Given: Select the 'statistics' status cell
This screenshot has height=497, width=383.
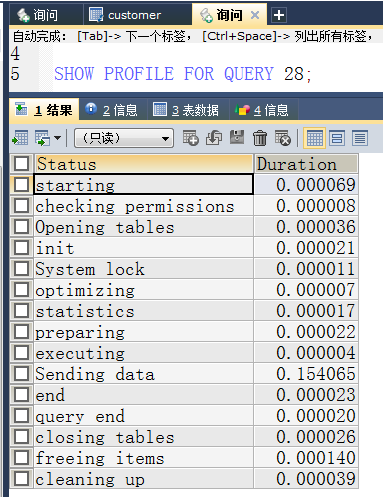Looking at the screenshot, I should point(144,311).
